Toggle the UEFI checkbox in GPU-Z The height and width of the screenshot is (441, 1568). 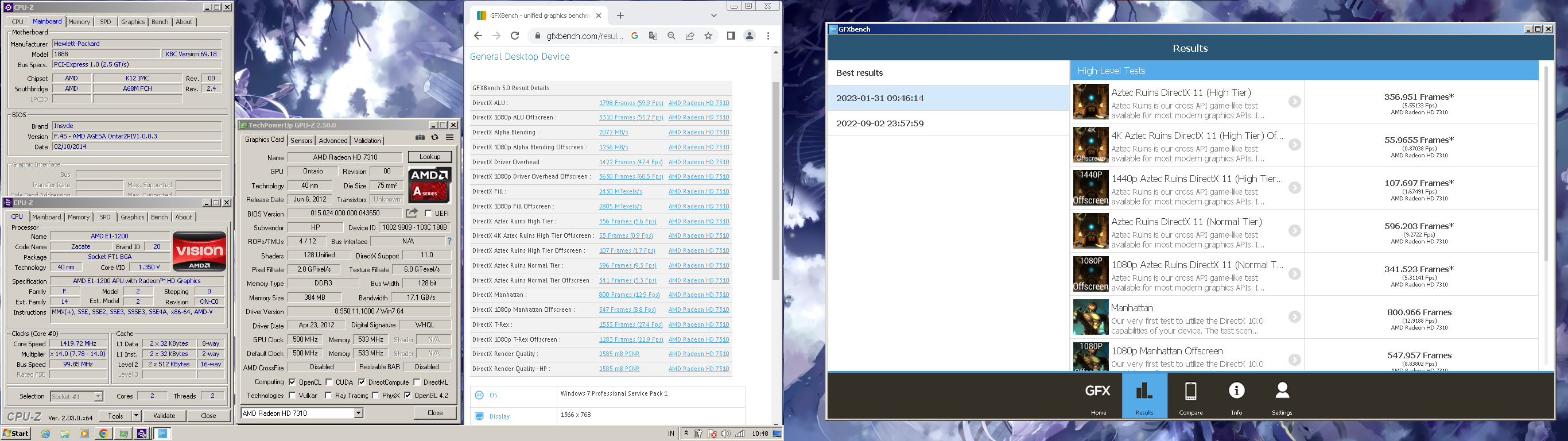pos(429,214)
